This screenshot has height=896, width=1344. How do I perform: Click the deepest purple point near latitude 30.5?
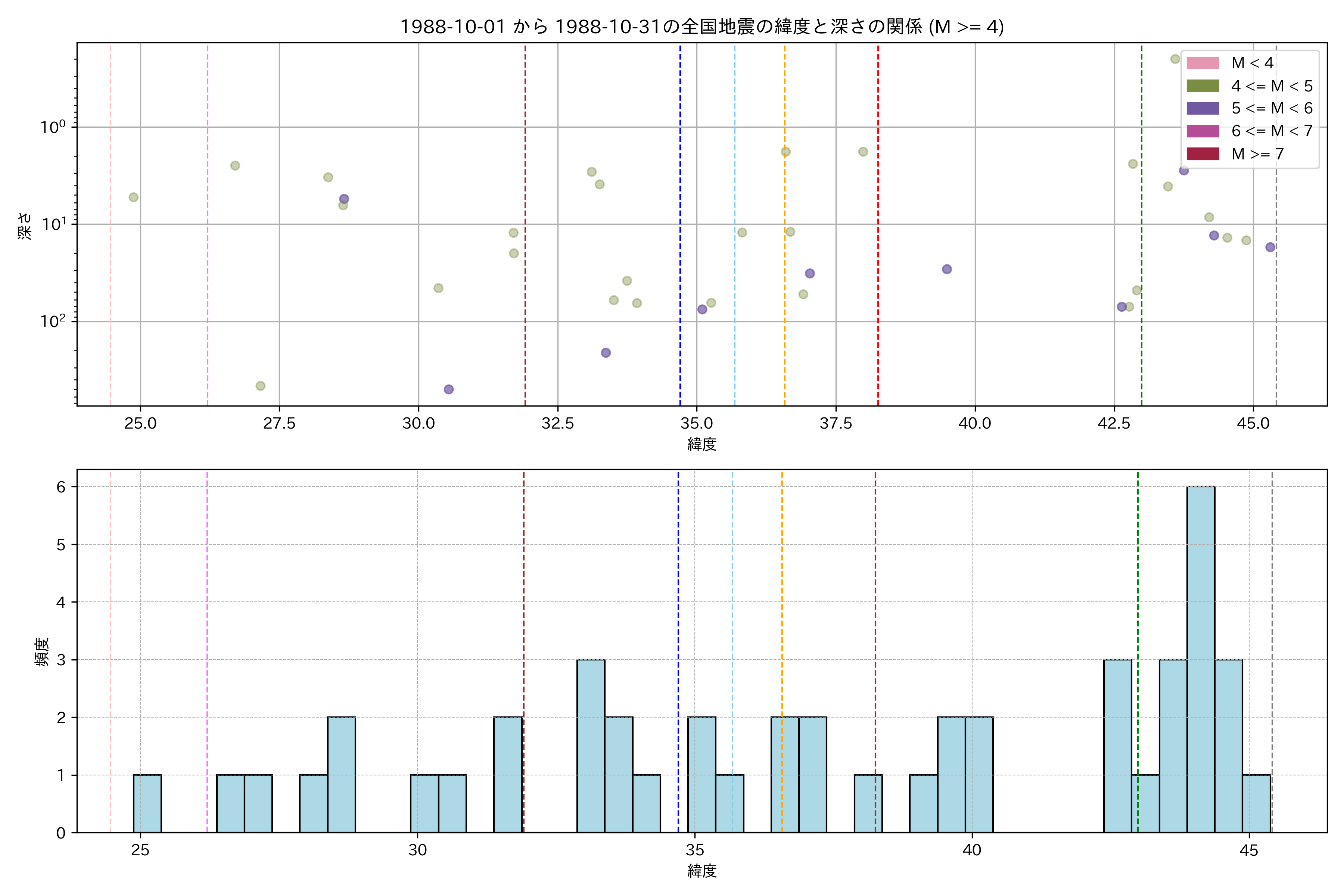pyautogui.click(x=449, y=389)
